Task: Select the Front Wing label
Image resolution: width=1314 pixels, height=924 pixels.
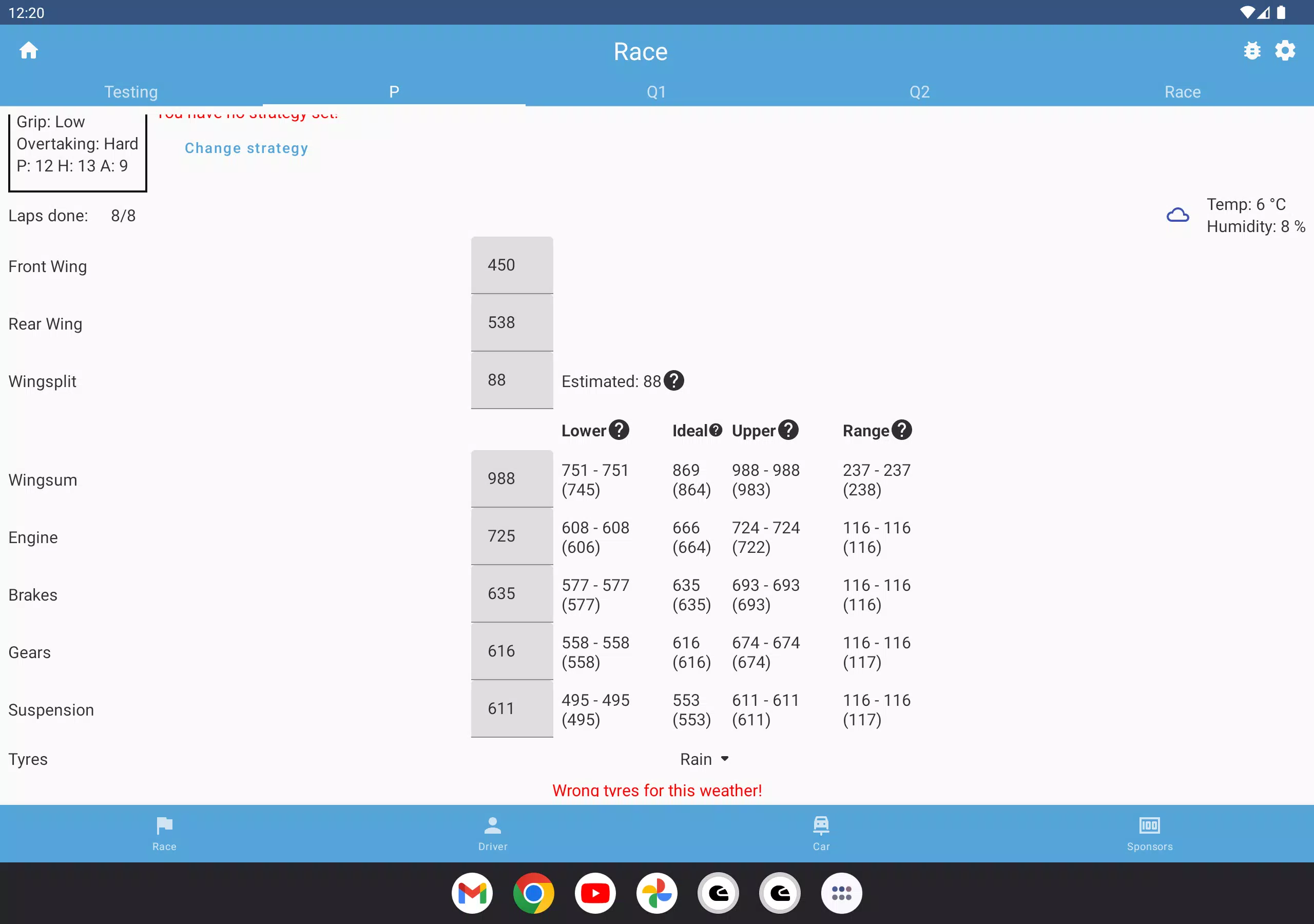Action: (x=48, y=267)
